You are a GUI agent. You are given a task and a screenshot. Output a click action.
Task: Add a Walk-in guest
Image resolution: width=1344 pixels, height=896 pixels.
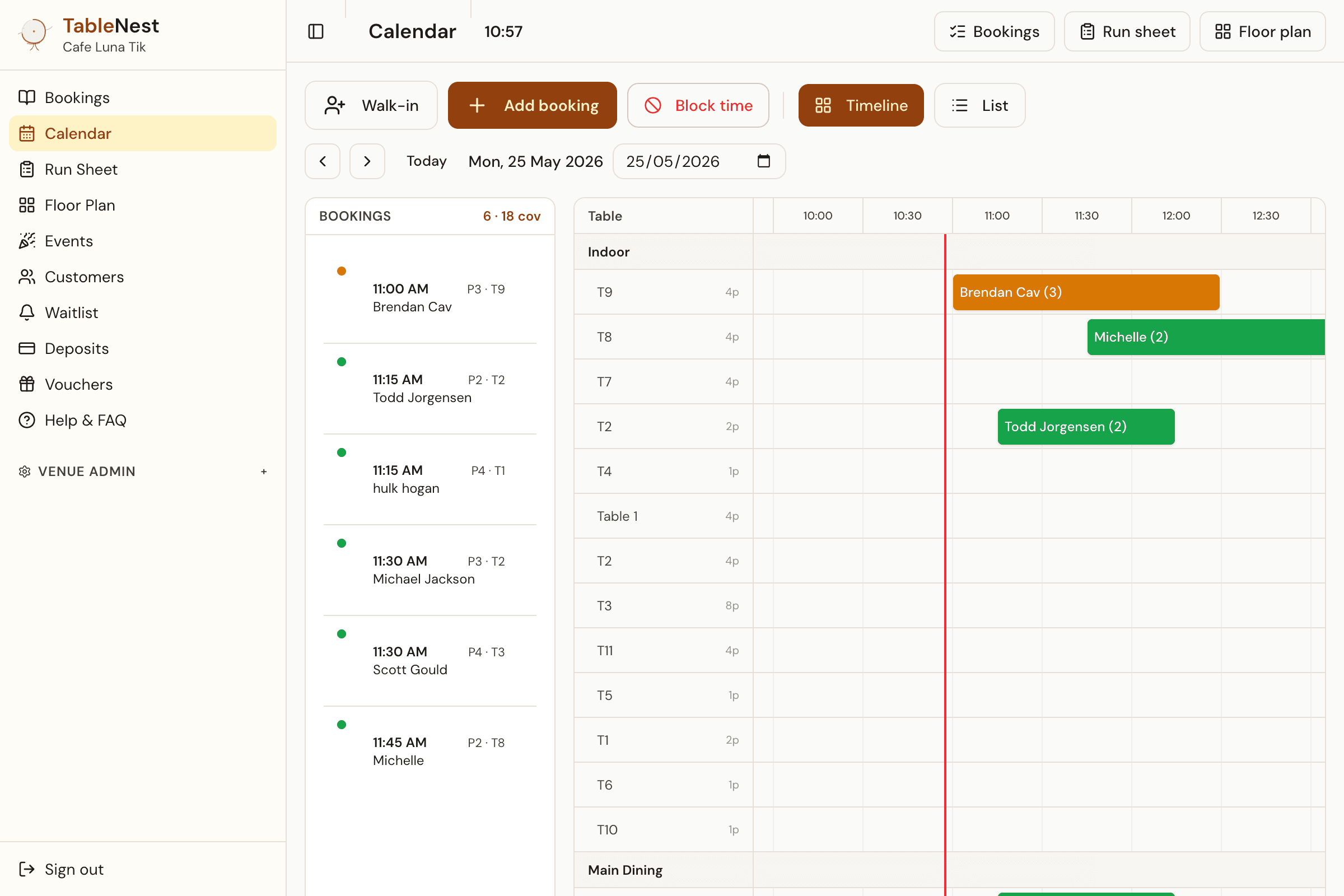coord(371,105)
